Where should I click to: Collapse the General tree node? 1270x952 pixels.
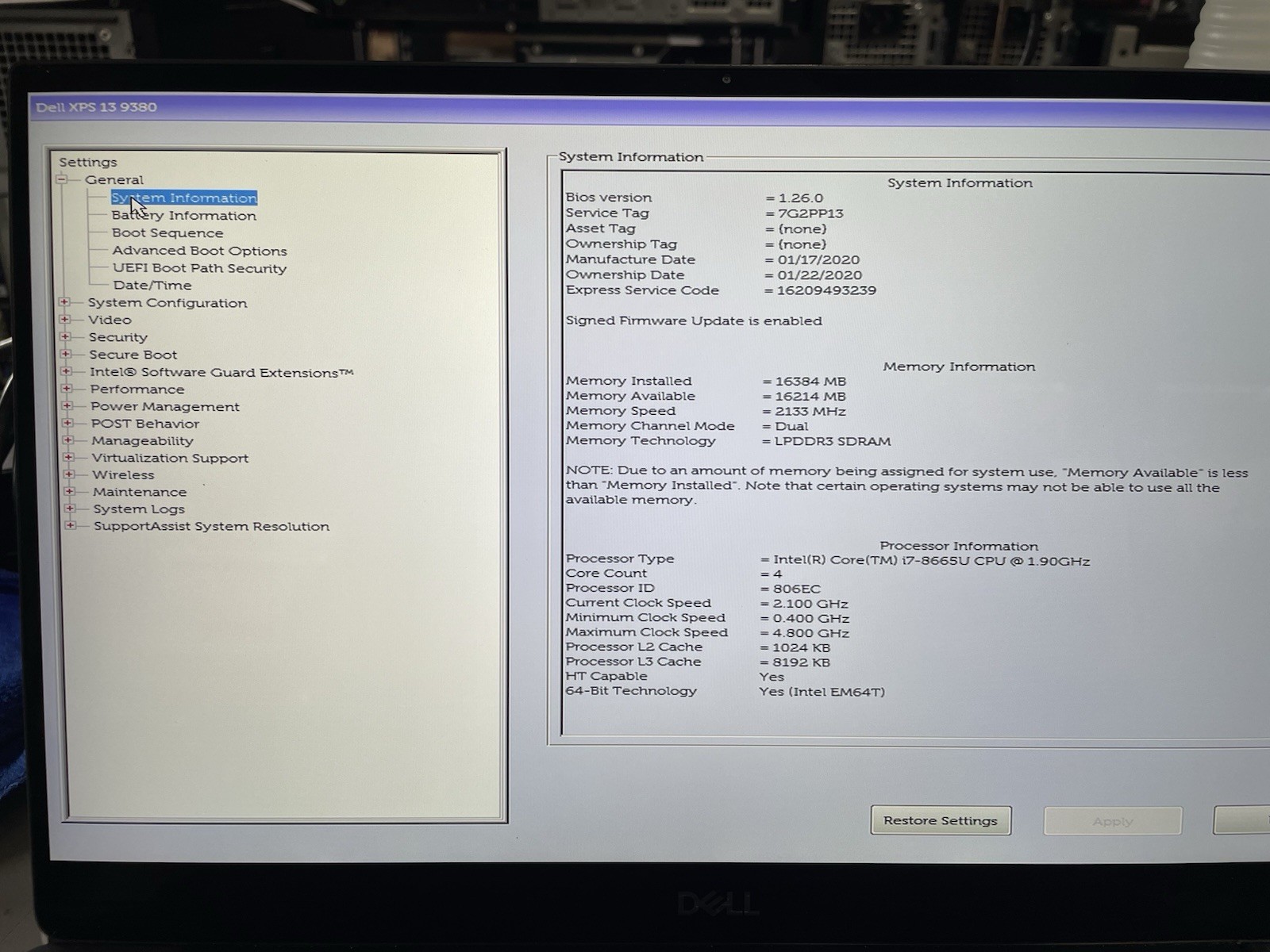[62, 179]
